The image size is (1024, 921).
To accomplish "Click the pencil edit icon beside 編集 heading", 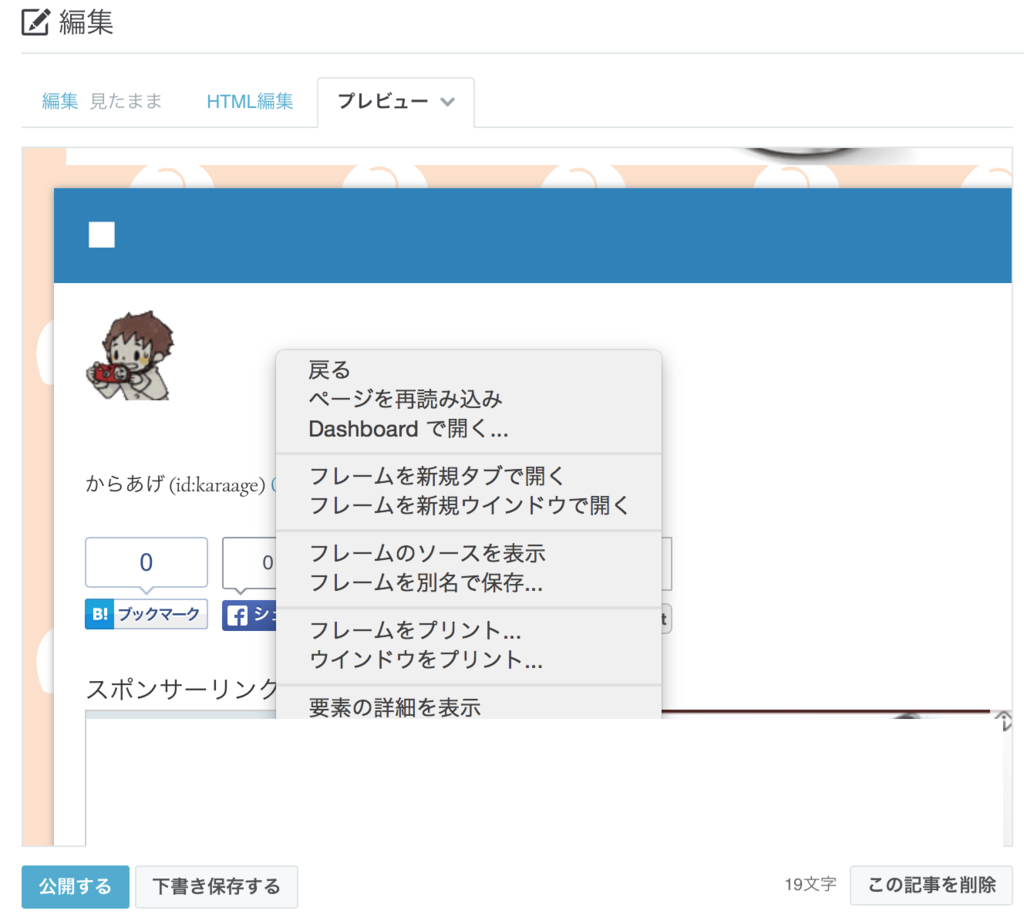I will (37, 22).
